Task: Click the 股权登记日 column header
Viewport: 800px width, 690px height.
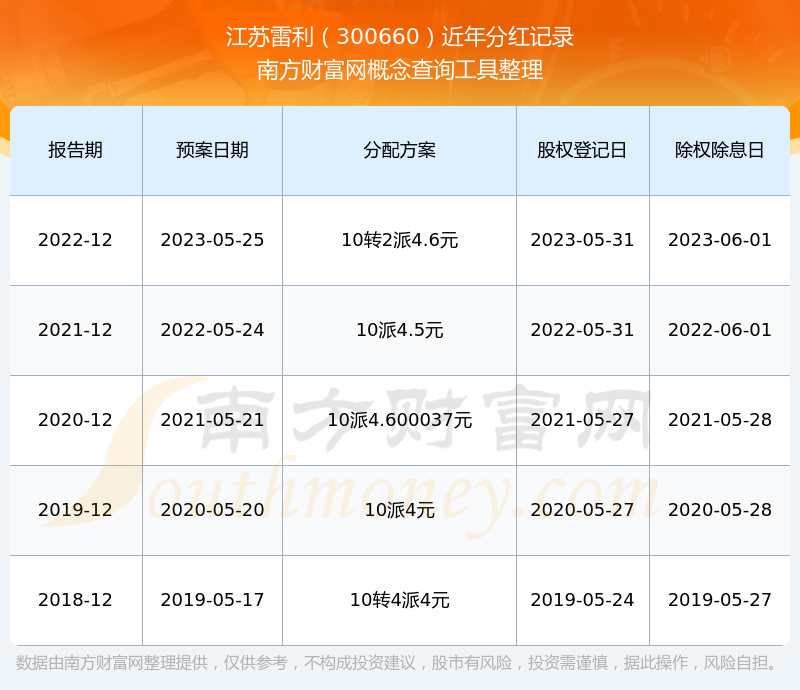Action: [x=582, y=150]
